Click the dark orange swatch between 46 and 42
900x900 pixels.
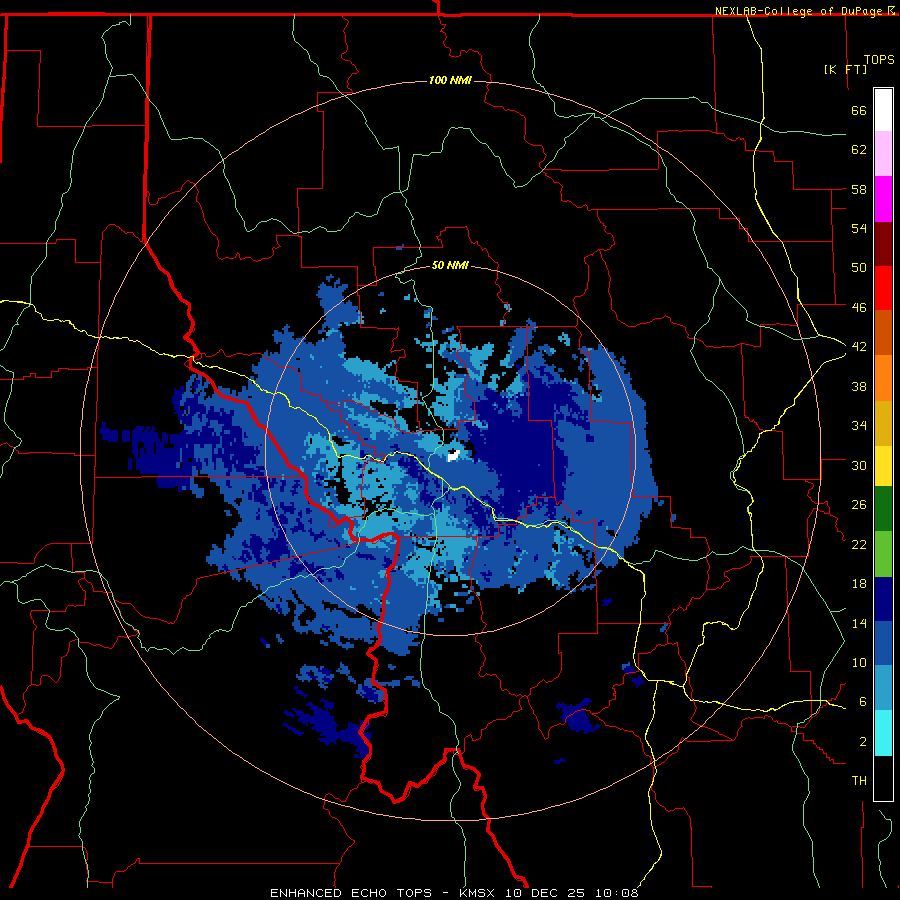[x=883, y=332]
